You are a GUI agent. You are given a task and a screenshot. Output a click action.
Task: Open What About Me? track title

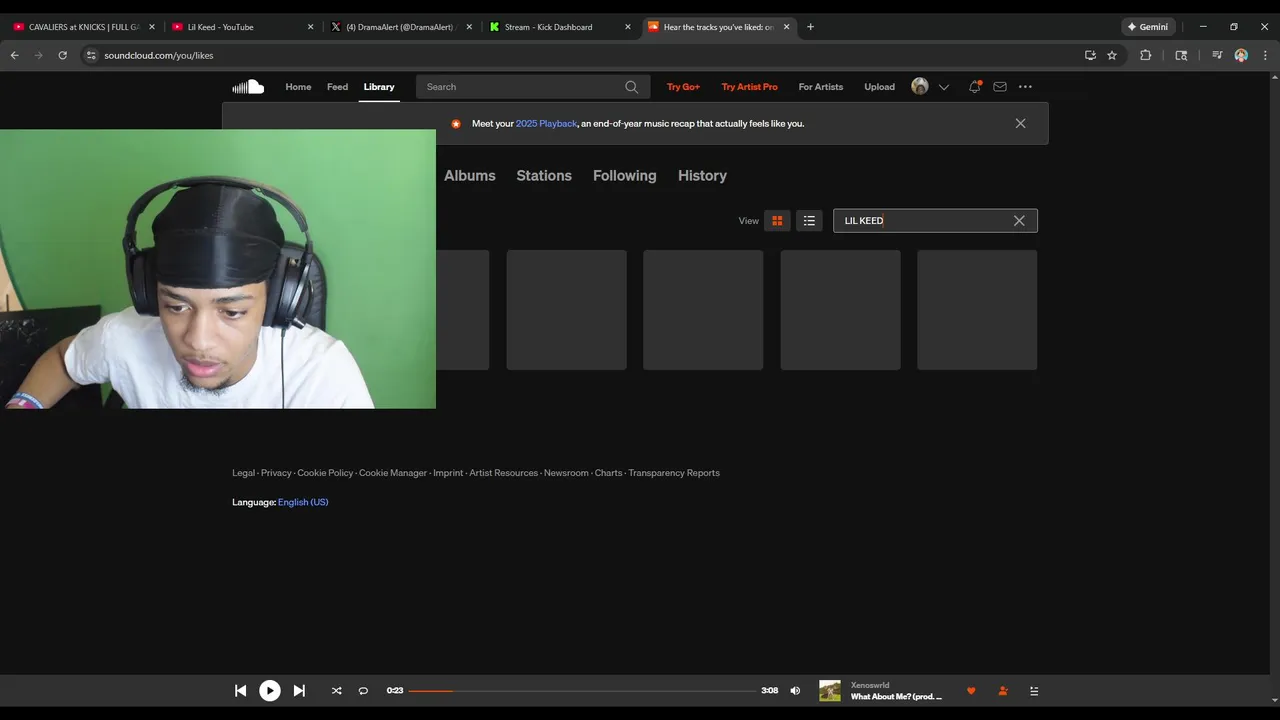[896, 696]
